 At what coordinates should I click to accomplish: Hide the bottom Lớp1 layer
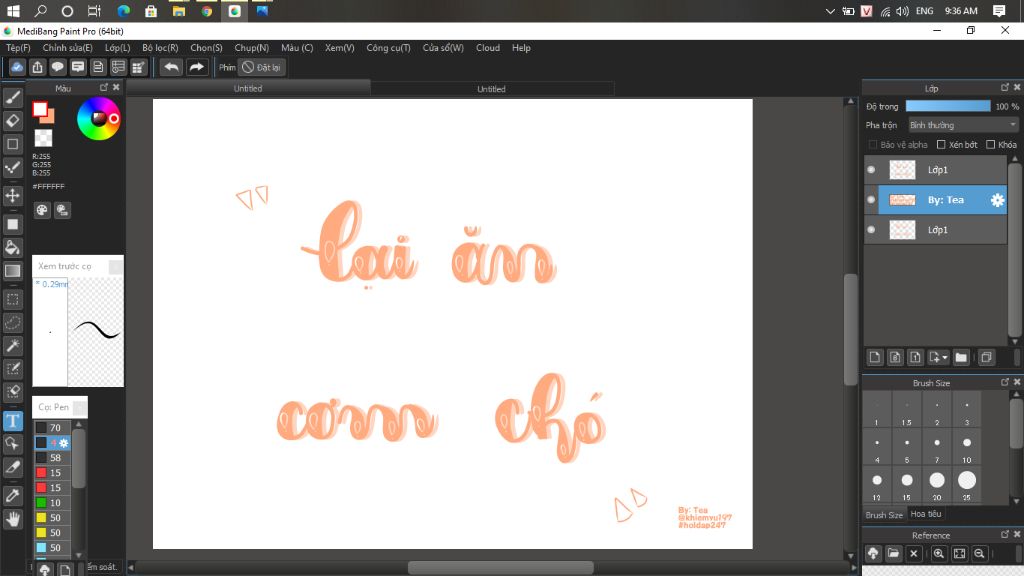pos(871,230)
